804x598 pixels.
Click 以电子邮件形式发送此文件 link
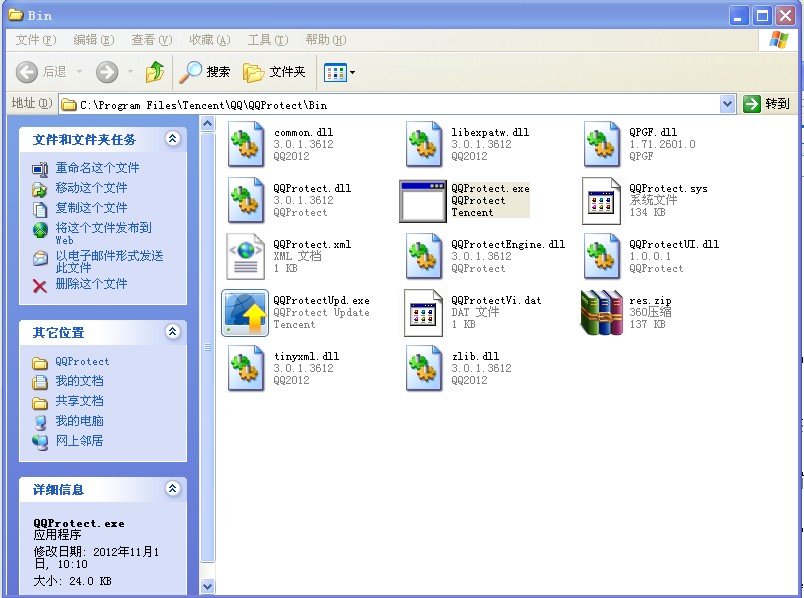[109, 261]
